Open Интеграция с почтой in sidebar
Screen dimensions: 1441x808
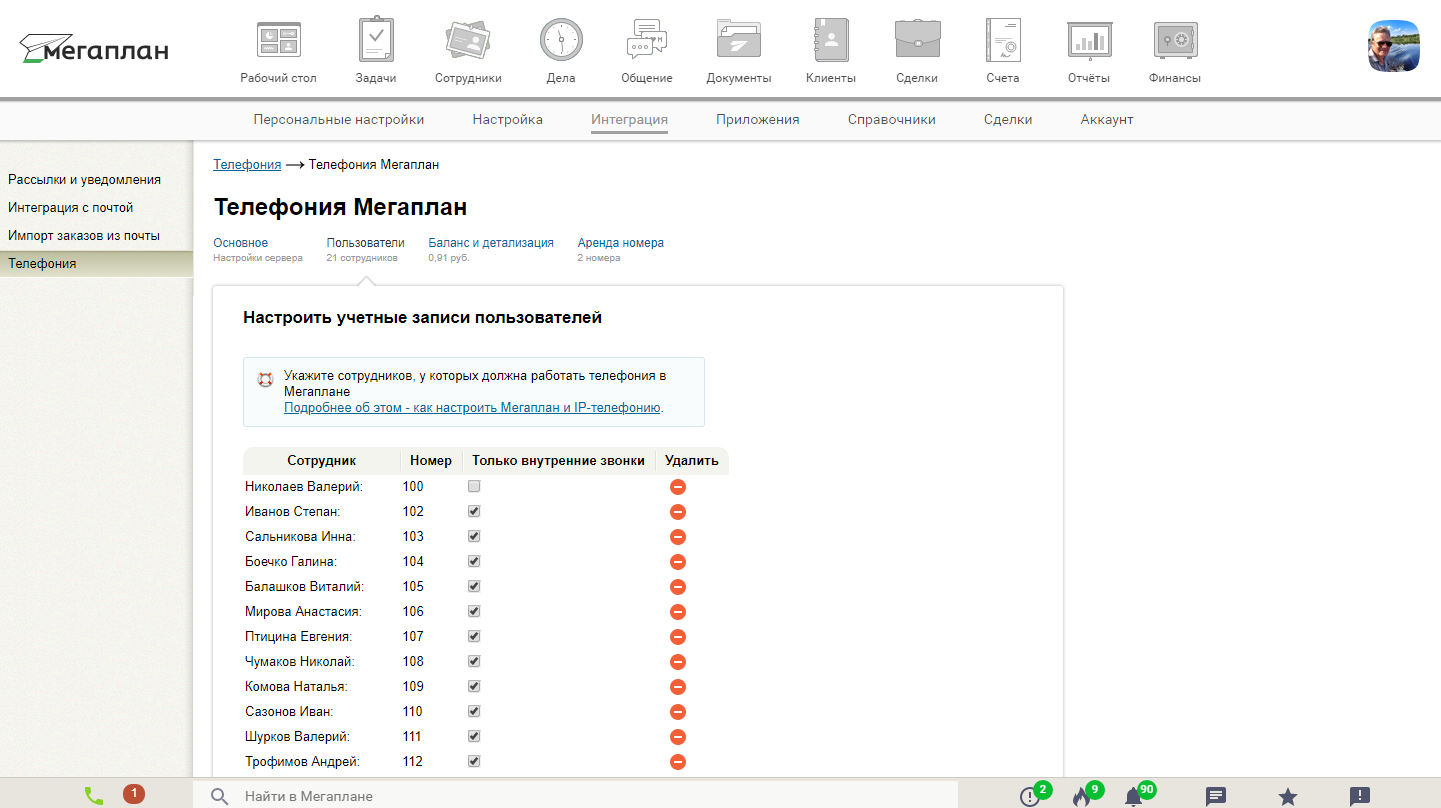click(71, 207)
